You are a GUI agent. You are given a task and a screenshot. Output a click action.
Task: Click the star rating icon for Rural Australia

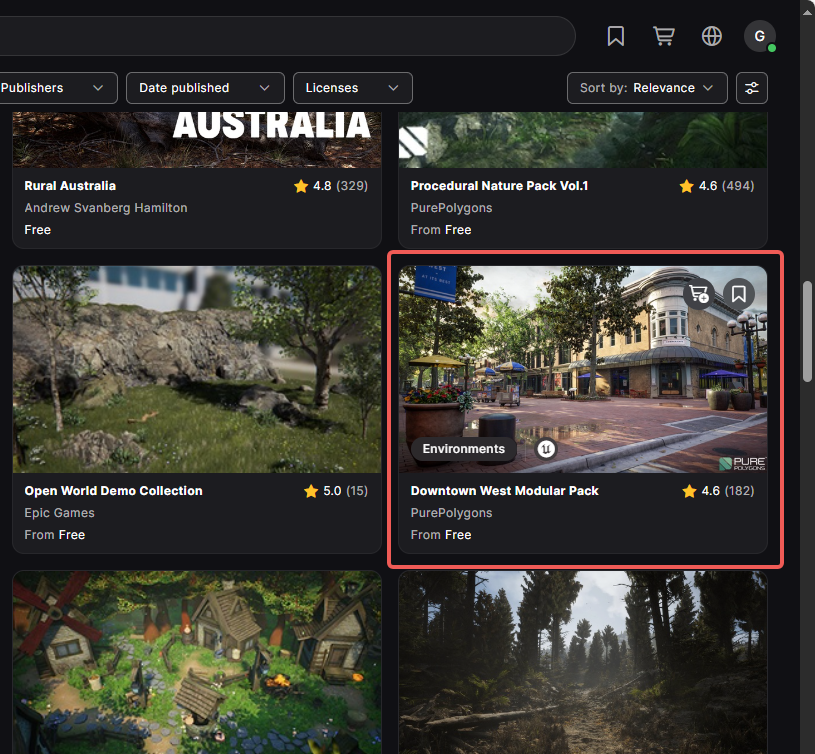[x=301, y=186]
